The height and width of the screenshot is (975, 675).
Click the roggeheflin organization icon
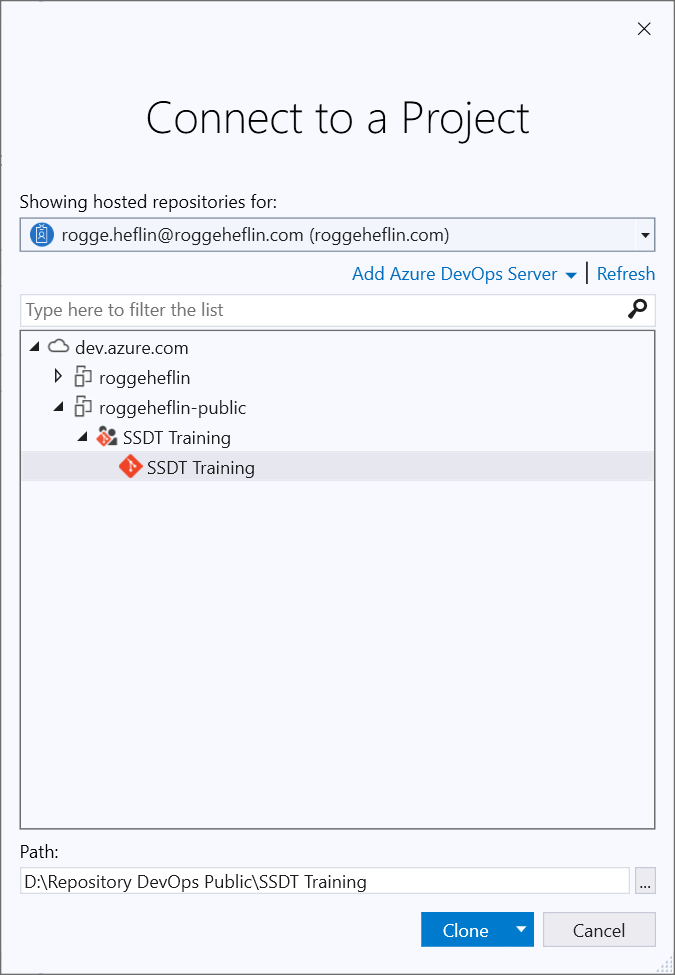(83, 377)
